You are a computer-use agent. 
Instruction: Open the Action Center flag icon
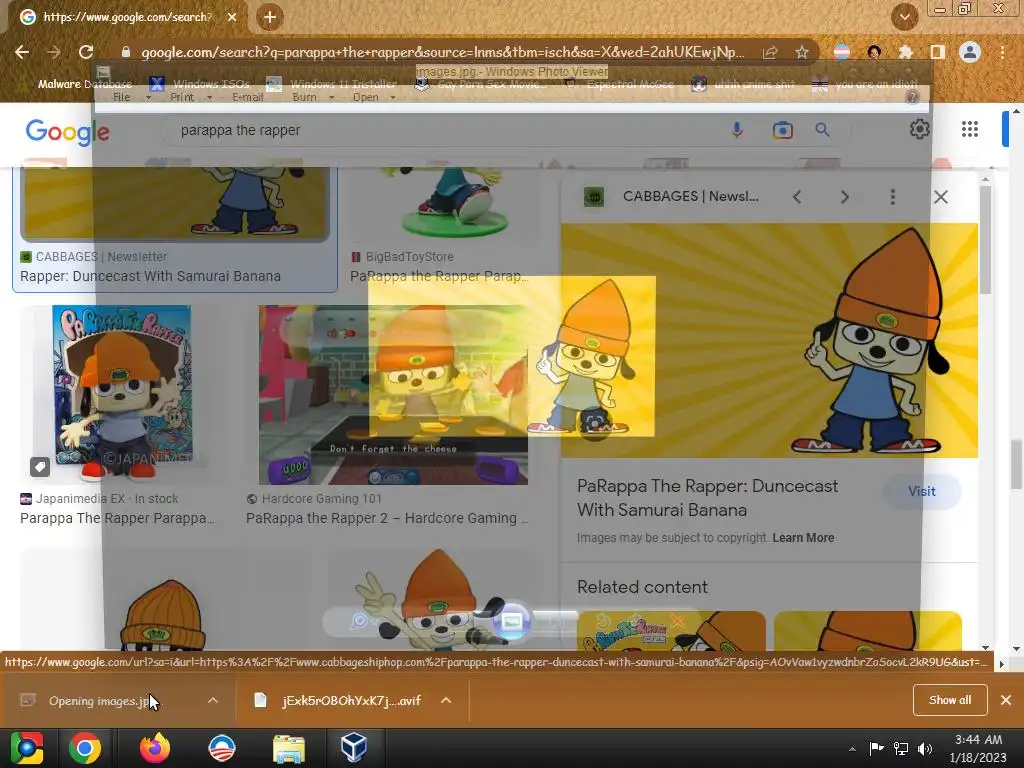[x=876, y=748]
